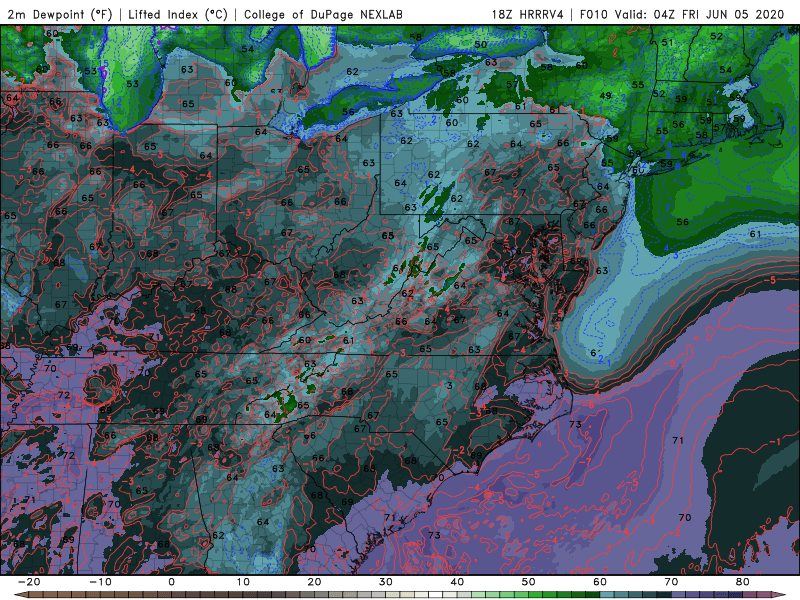Click the -20 label on the color scale

coord(29,582)
